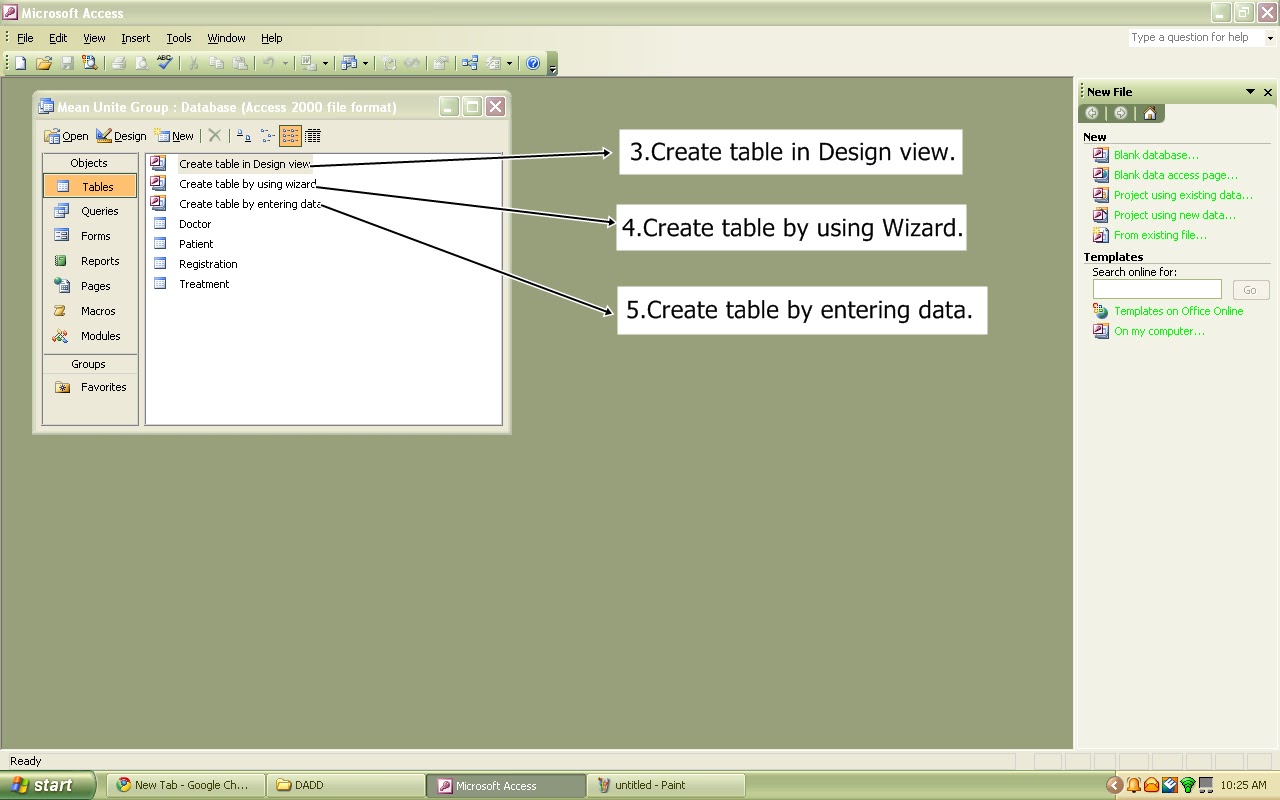Expand the New Object dropdown arrow
Screen dimensions: 1280x800
(x=509, y=63)
